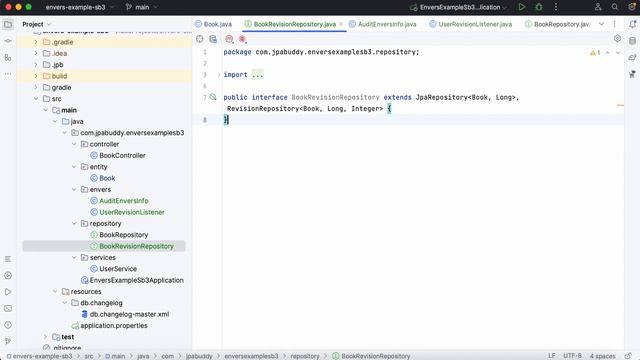Image resolution: width=640 pixels, height=360 pixels.
Task: Jump to the next highlighted error arrow
Action: (x=618, y=53)
